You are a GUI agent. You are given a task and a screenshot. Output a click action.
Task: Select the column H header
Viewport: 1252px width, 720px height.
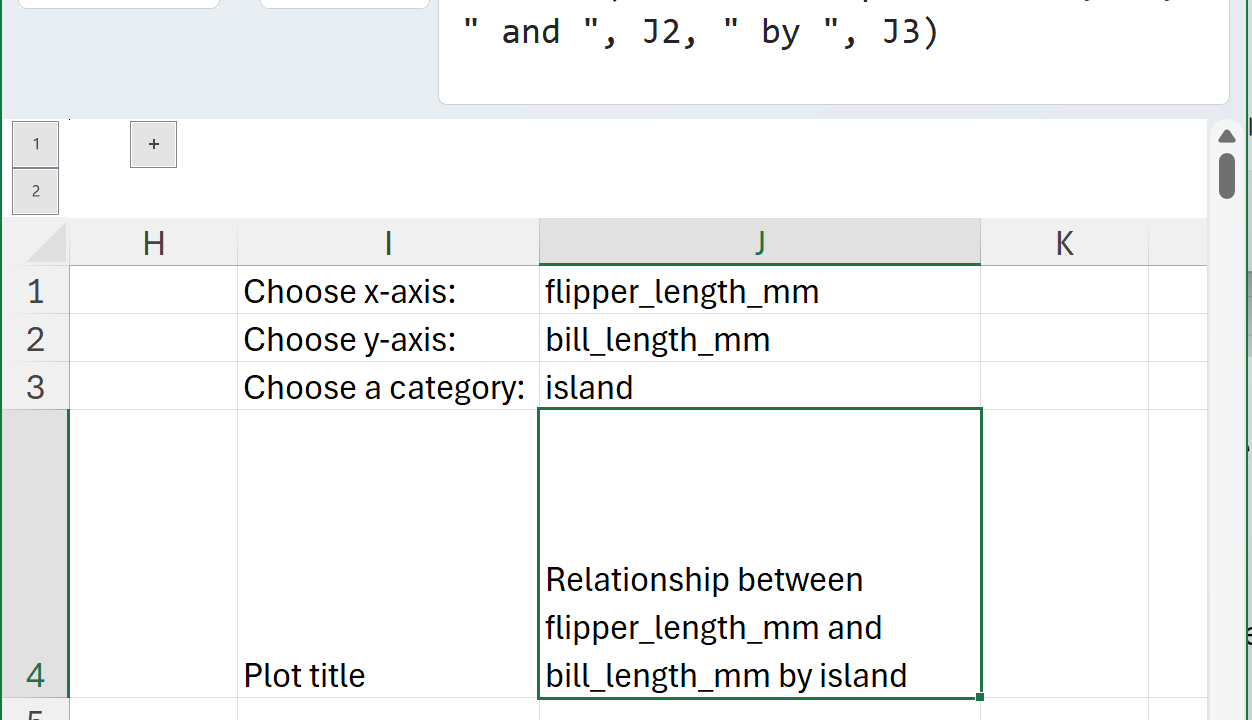153,243
